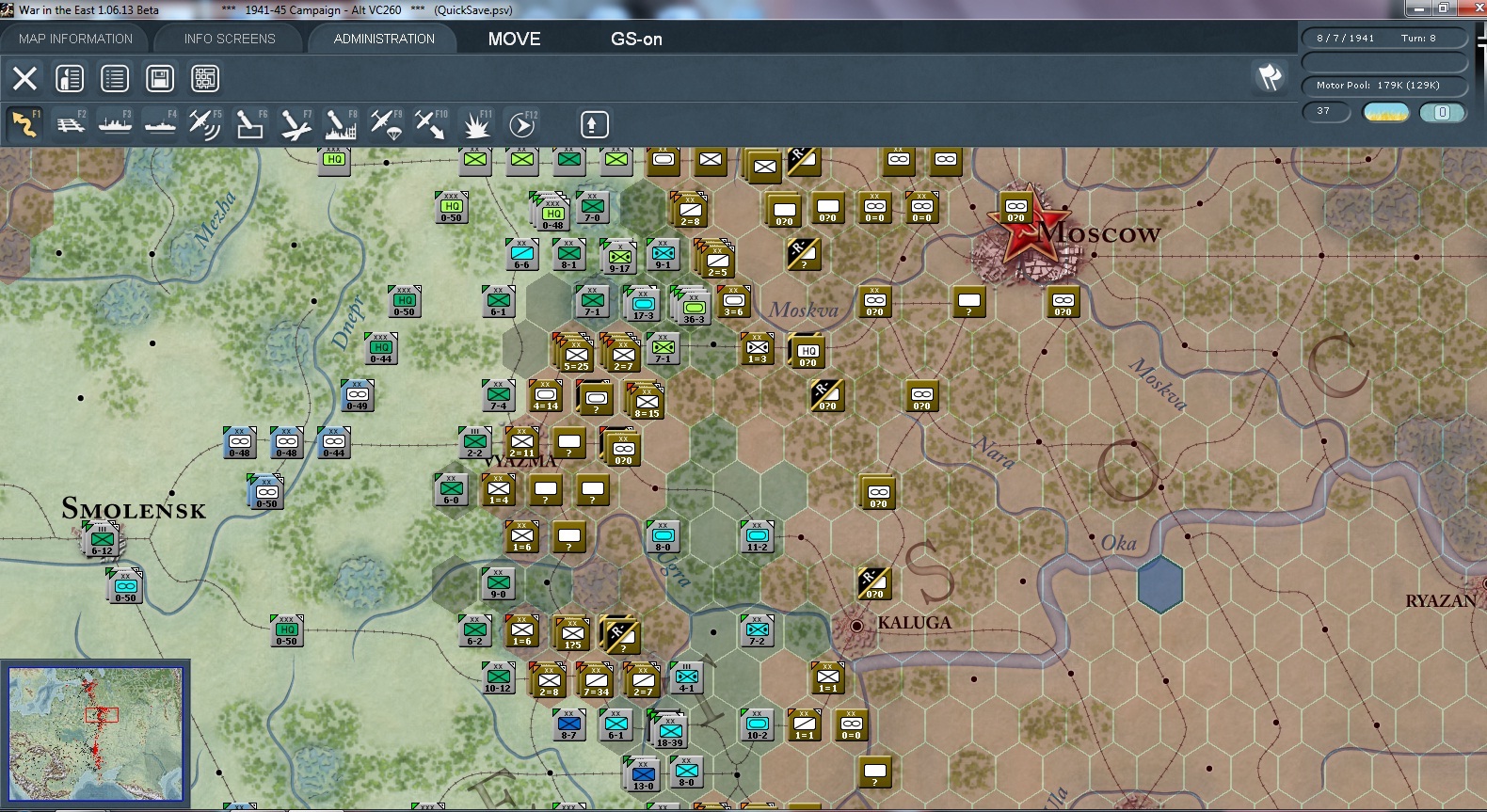
Task: Select the Moscow garrison unit 0?0
Action: coord(1016,209)
